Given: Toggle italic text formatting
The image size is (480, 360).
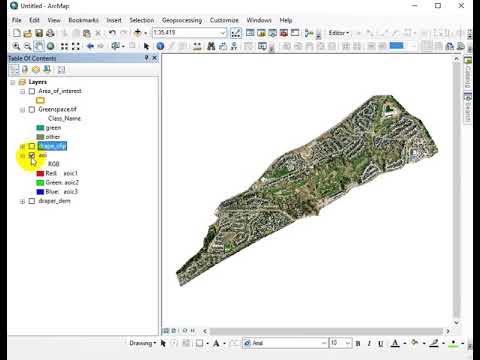Looking at the screenshot, I should pyautogui.click(x=369, y=343).
